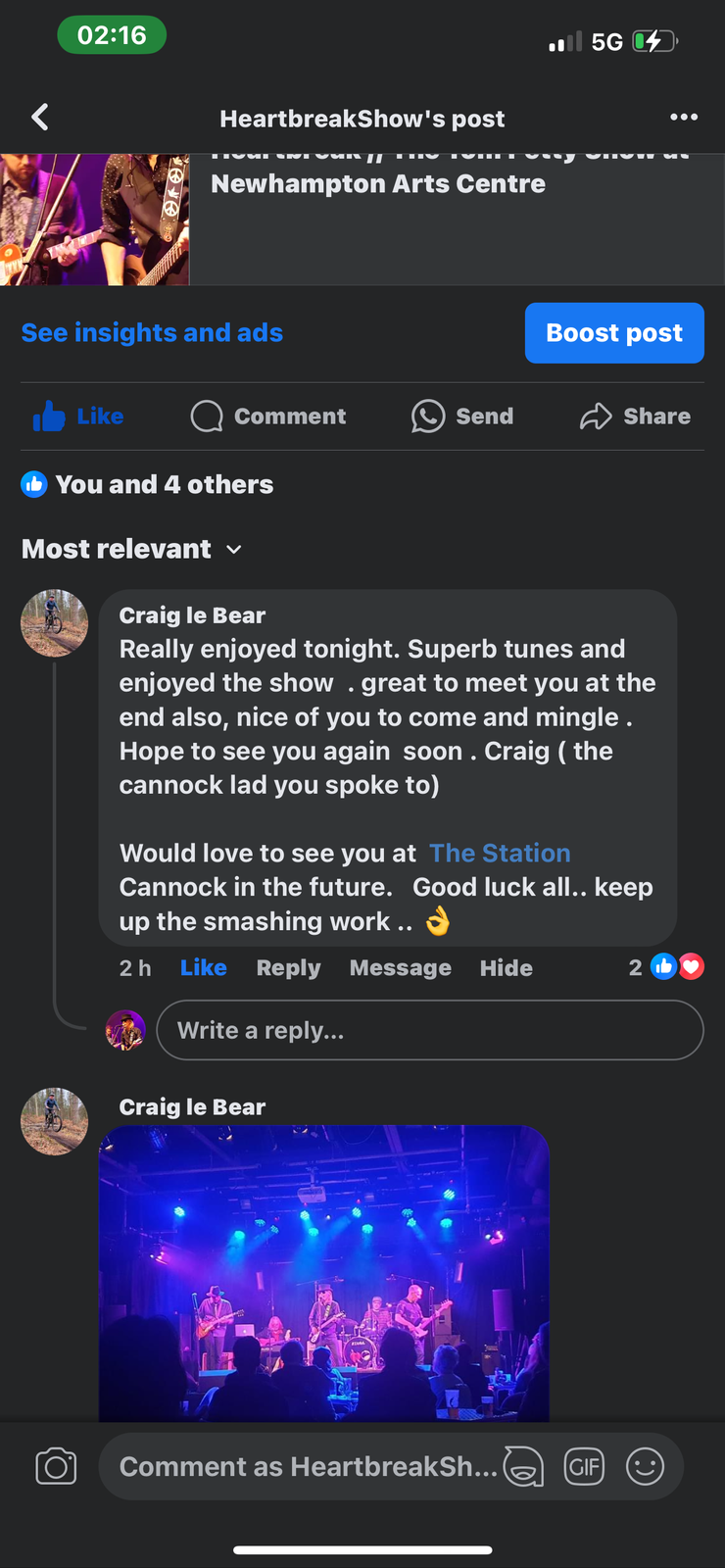Expand the Most relevant sort dropdown
Screen dimensions: 725x1568
coord(131,549)
